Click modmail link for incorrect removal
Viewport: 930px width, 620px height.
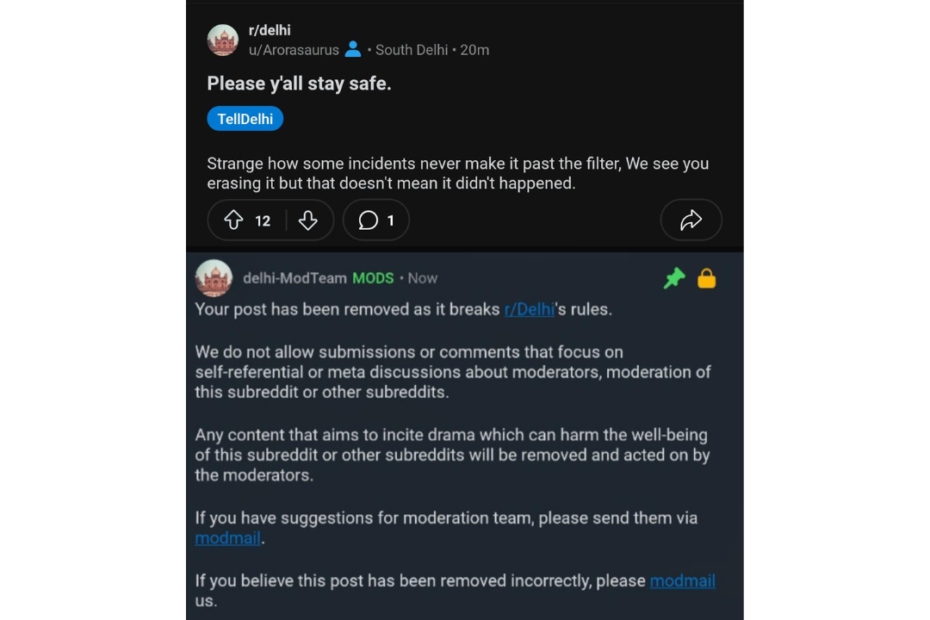pos(682,581)
